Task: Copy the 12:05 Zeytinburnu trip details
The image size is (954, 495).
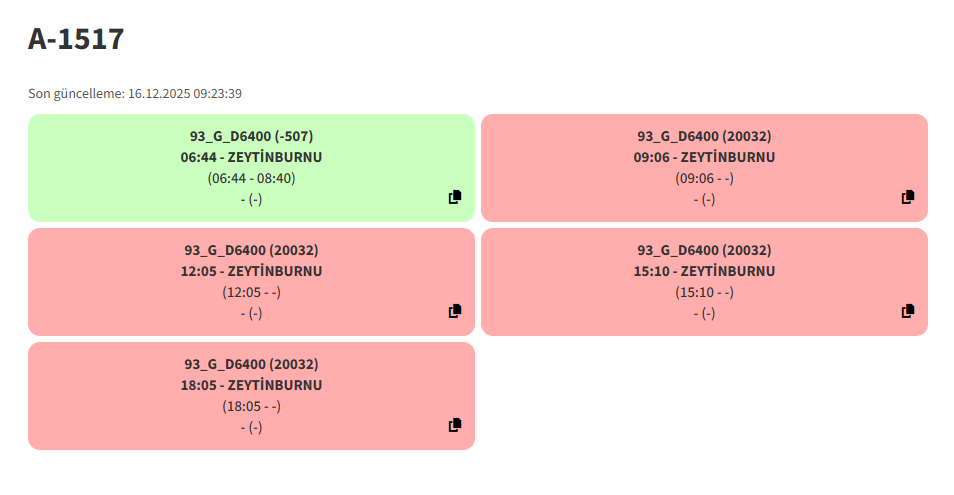Action: pyautogui.click(x=455, y=311)
